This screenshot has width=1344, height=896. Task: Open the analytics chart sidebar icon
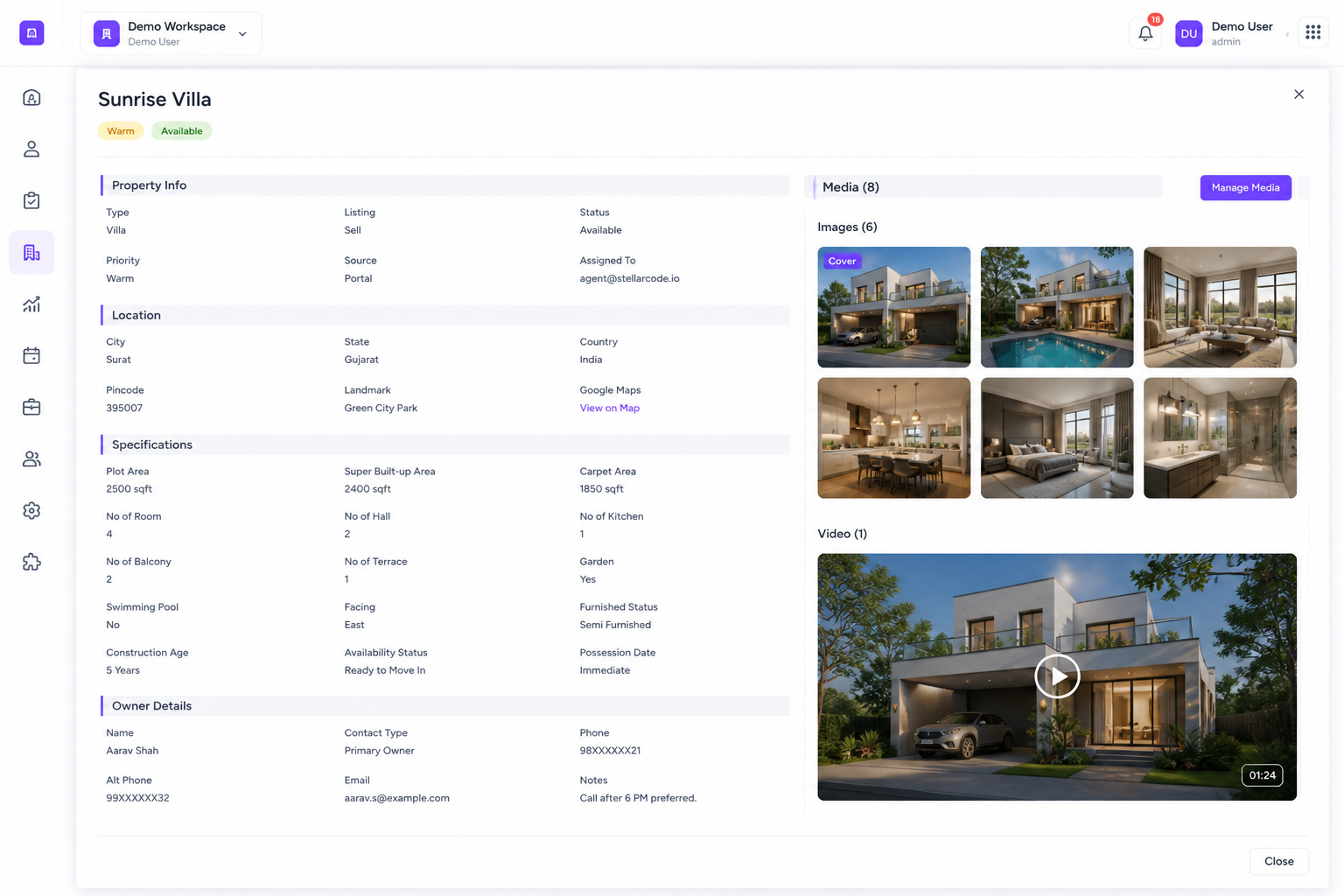(31, 304)
